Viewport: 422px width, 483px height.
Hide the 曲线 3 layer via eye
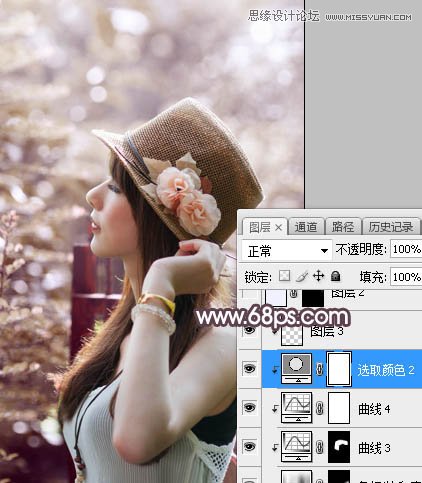pyautogui.click(x=249, y=446)
